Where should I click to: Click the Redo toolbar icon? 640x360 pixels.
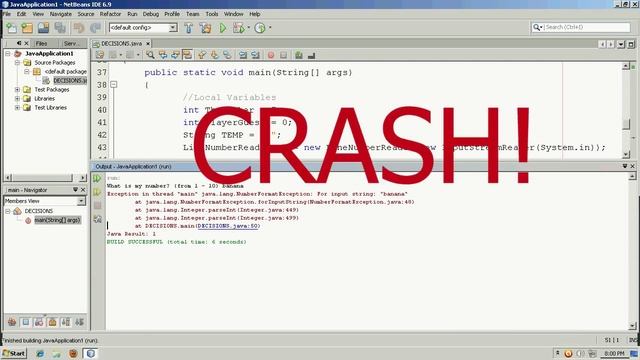(x=95, y=28)
